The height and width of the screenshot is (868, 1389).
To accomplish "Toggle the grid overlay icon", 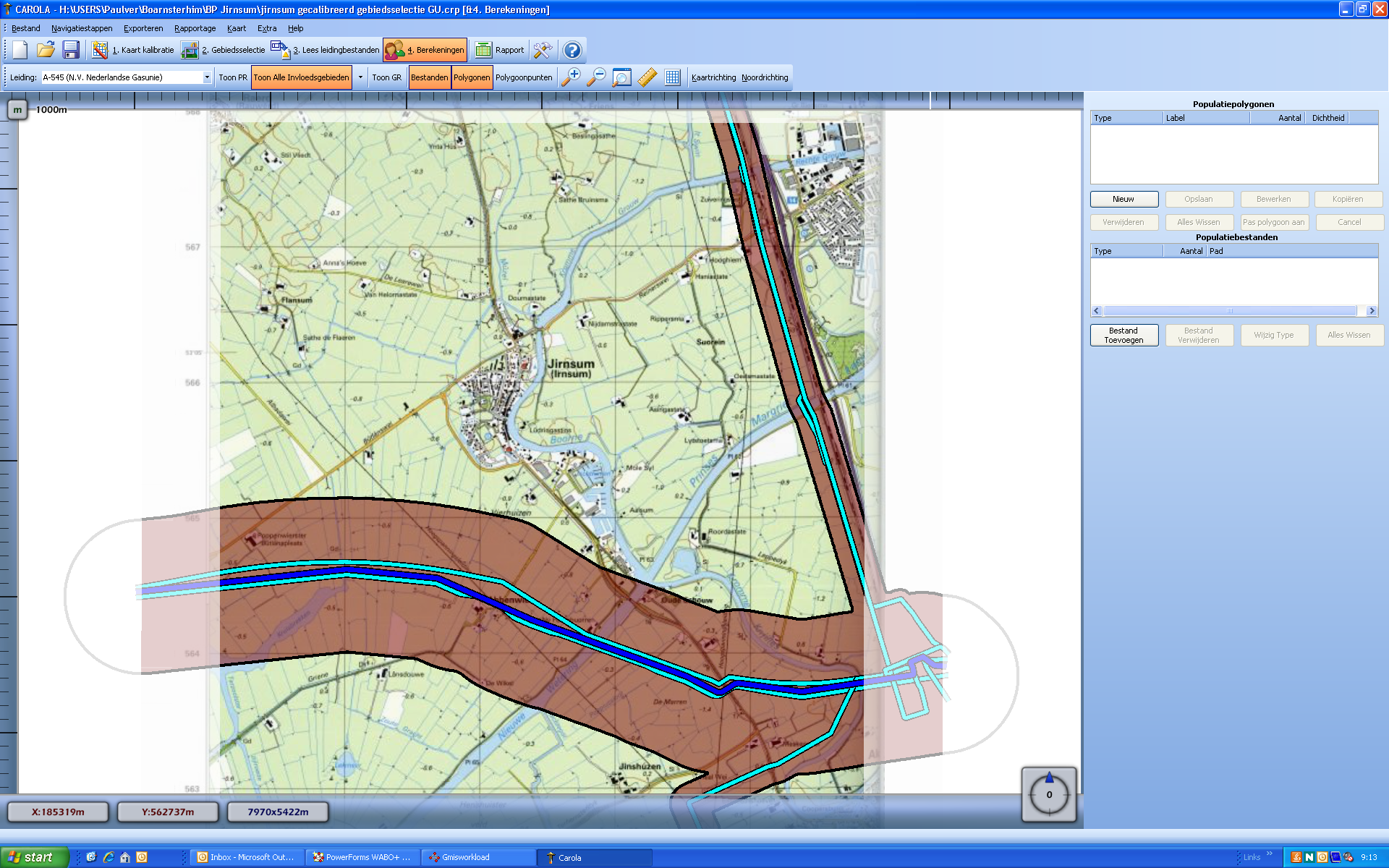I will [673, 77].
